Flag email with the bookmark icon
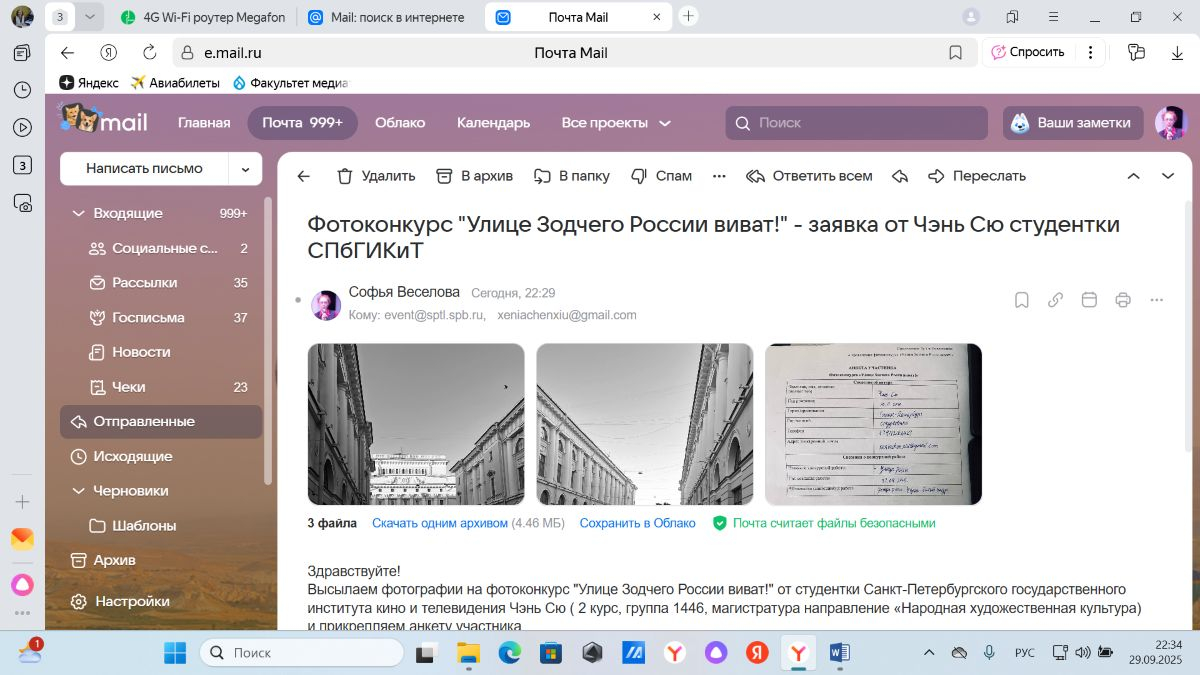 1021,300
